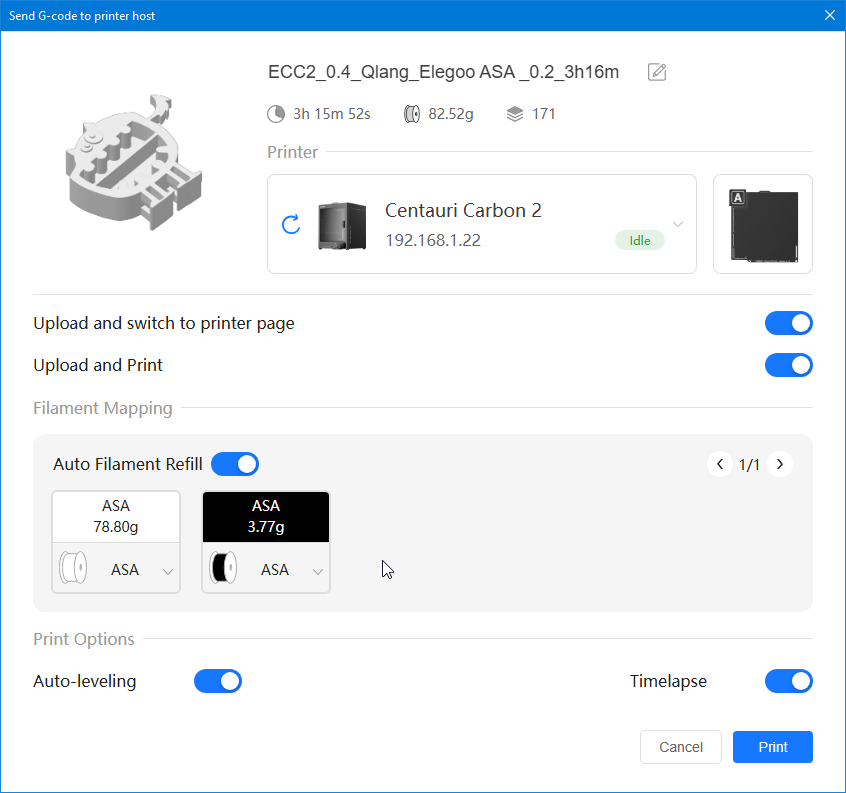Expand the printer selection dropdown chevron
This screenshot has height=793, width=846.
(678, 224)
